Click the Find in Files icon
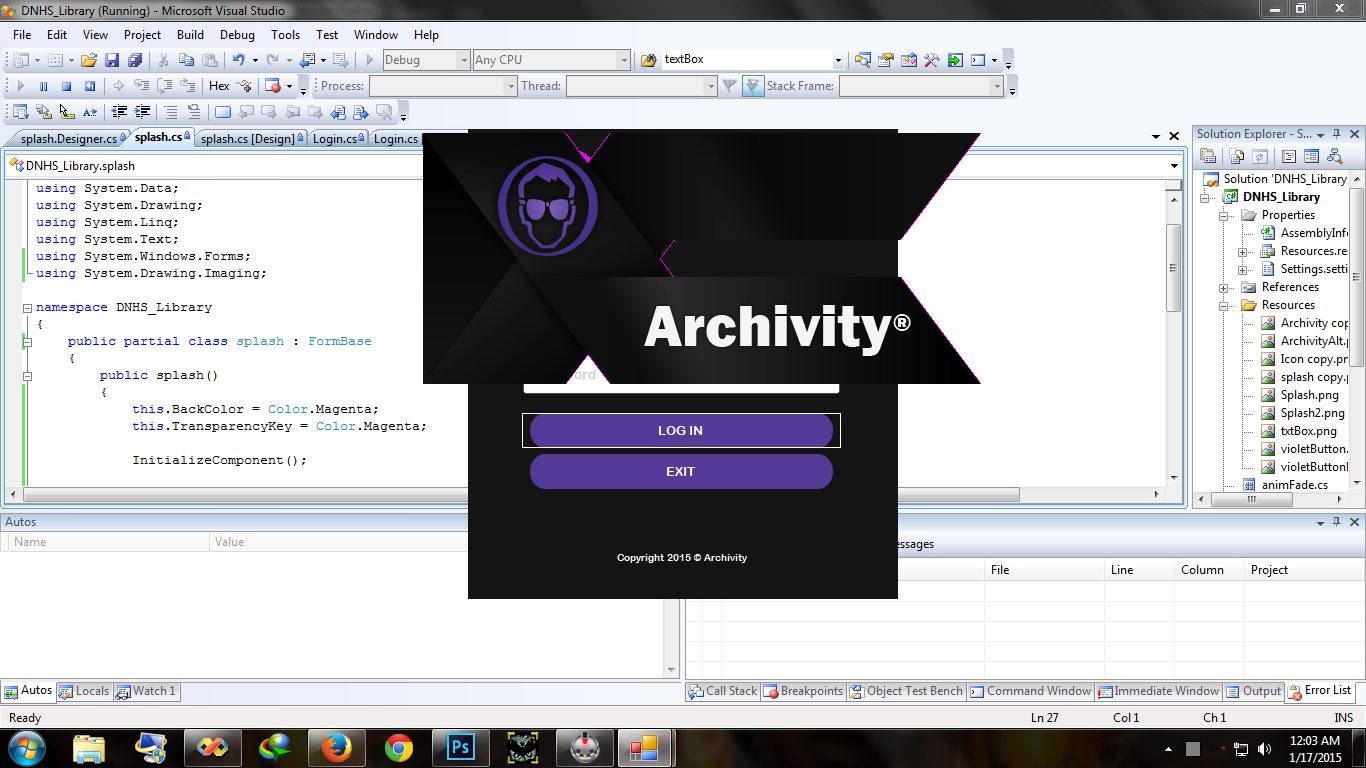 pyautogui.click(x=648, y=60)
